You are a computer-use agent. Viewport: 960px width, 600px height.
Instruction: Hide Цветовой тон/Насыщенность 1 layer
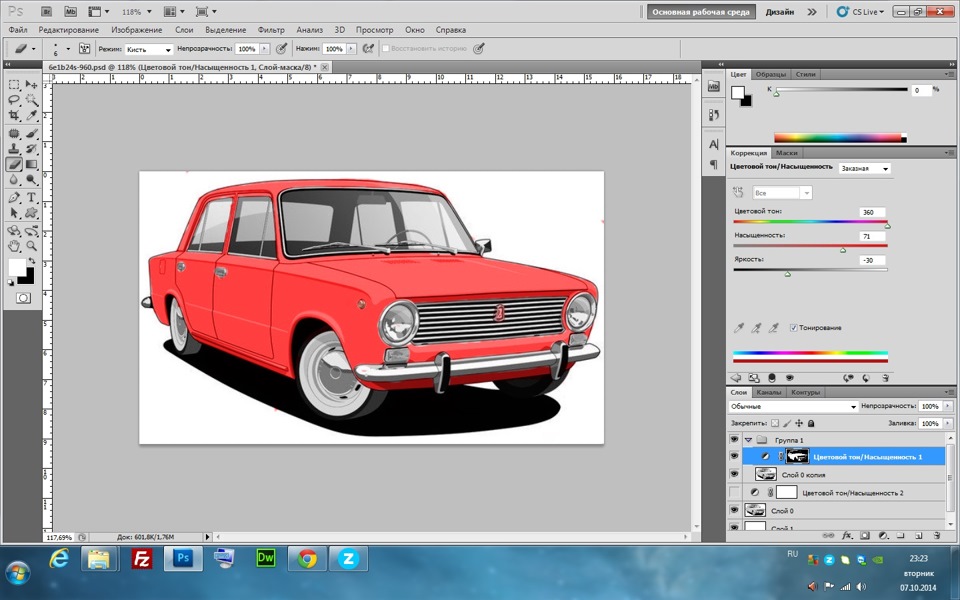tap(734, 456)
